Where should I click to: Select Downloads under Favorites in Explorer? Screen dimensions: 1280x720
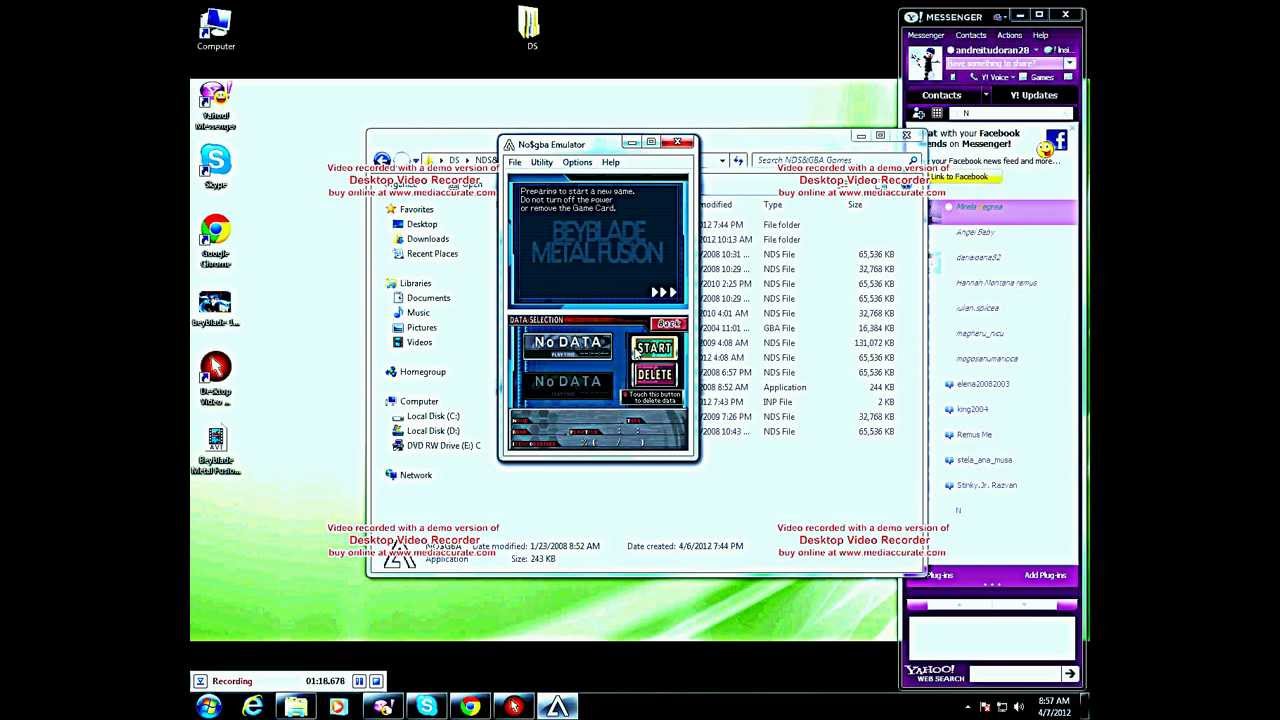pyautogui.click(x=428, y=239)
